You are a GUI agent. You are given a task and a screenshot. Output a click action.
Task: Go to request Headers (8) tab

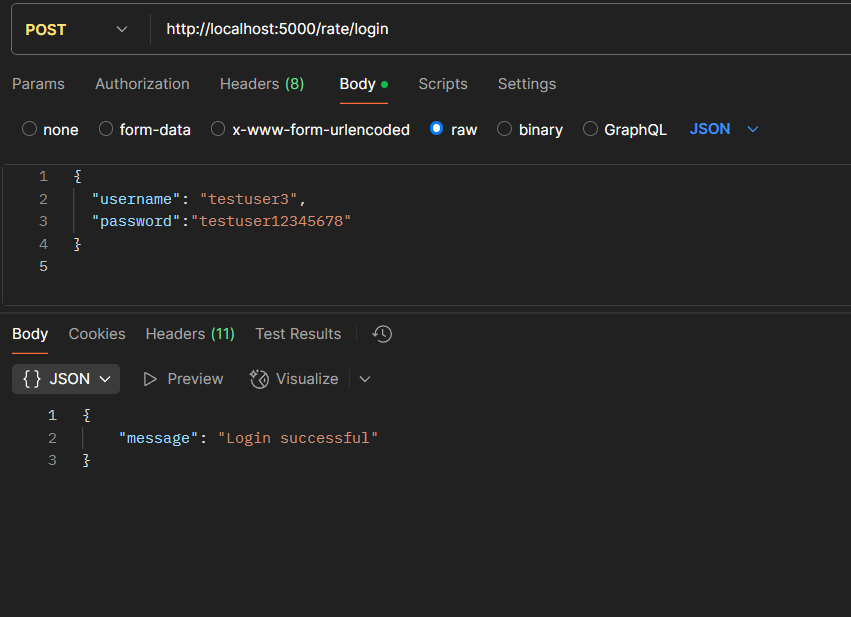tap(262, 84)
